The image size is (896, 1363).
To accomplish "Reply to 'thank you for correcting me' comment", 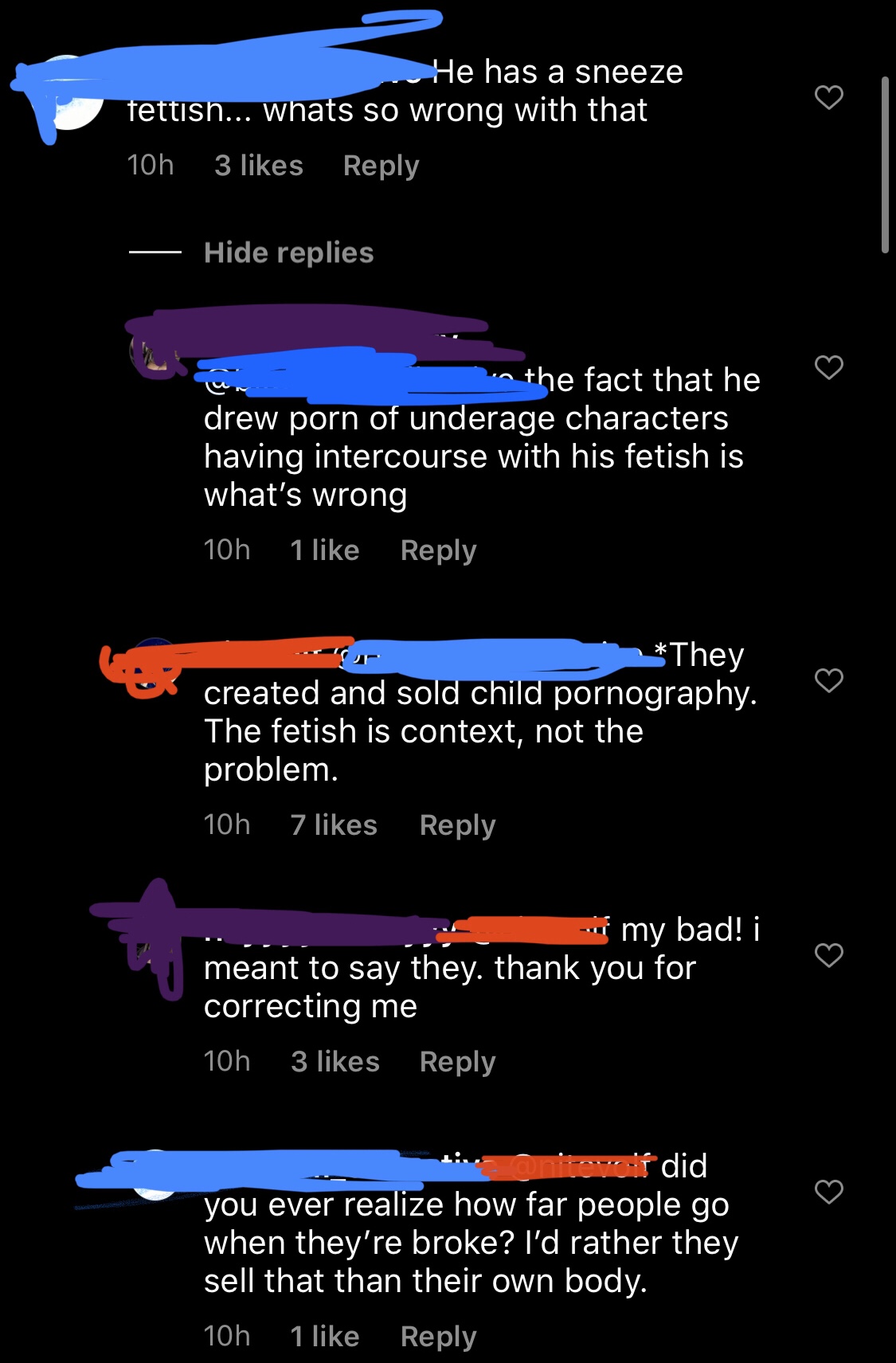I will (457, 1062).
